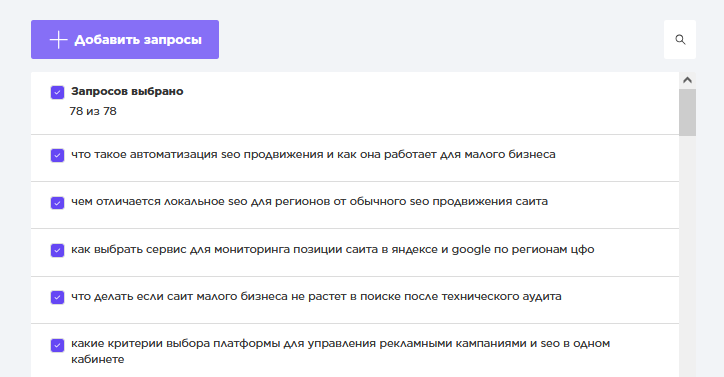Screen dimensions: 724x377
Task: Uncheck query about локальное seo для регионов
Action: pos(57,202)
